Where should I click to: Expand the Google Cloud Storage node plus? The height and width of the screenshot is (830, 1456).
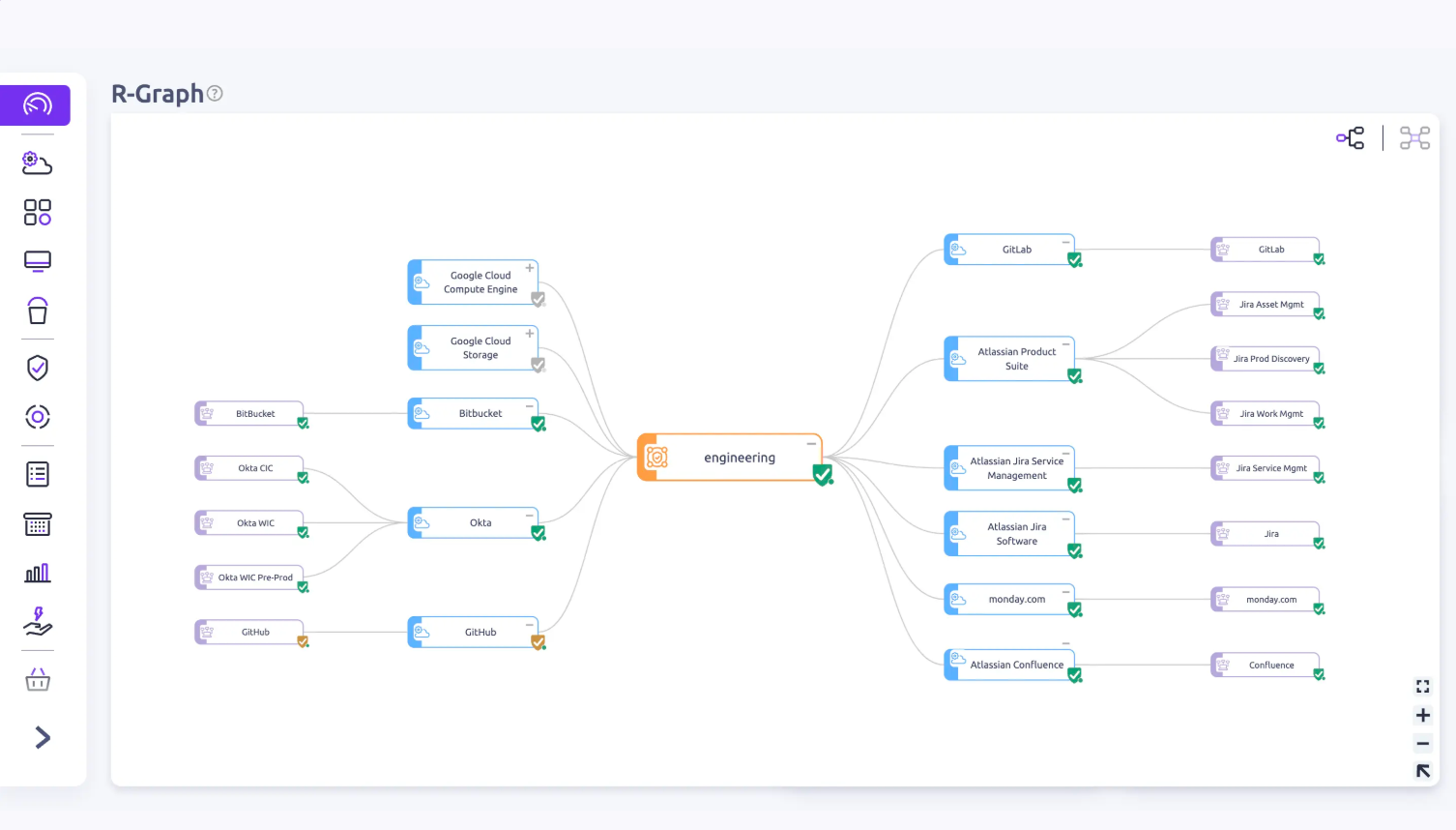[x=530, y=334]
